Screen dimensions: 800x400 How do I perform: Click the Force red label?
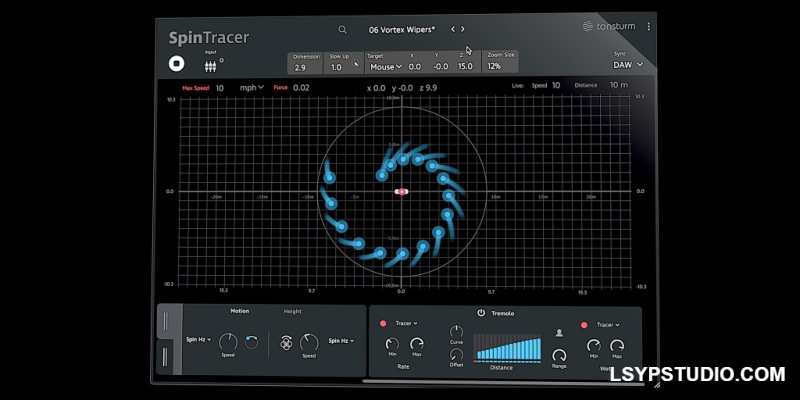click(x=281, y=88)
